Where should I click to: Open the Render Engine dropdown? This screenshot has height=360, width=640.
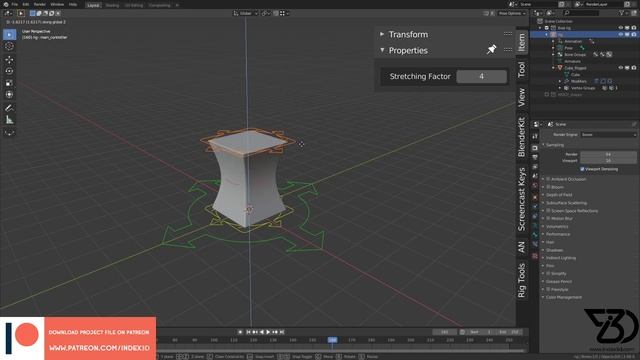point(609,134)
